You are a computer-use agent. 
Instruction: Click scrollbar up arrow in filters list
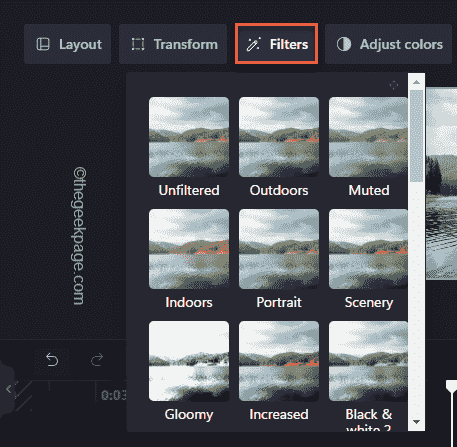[x=416, y=82]
